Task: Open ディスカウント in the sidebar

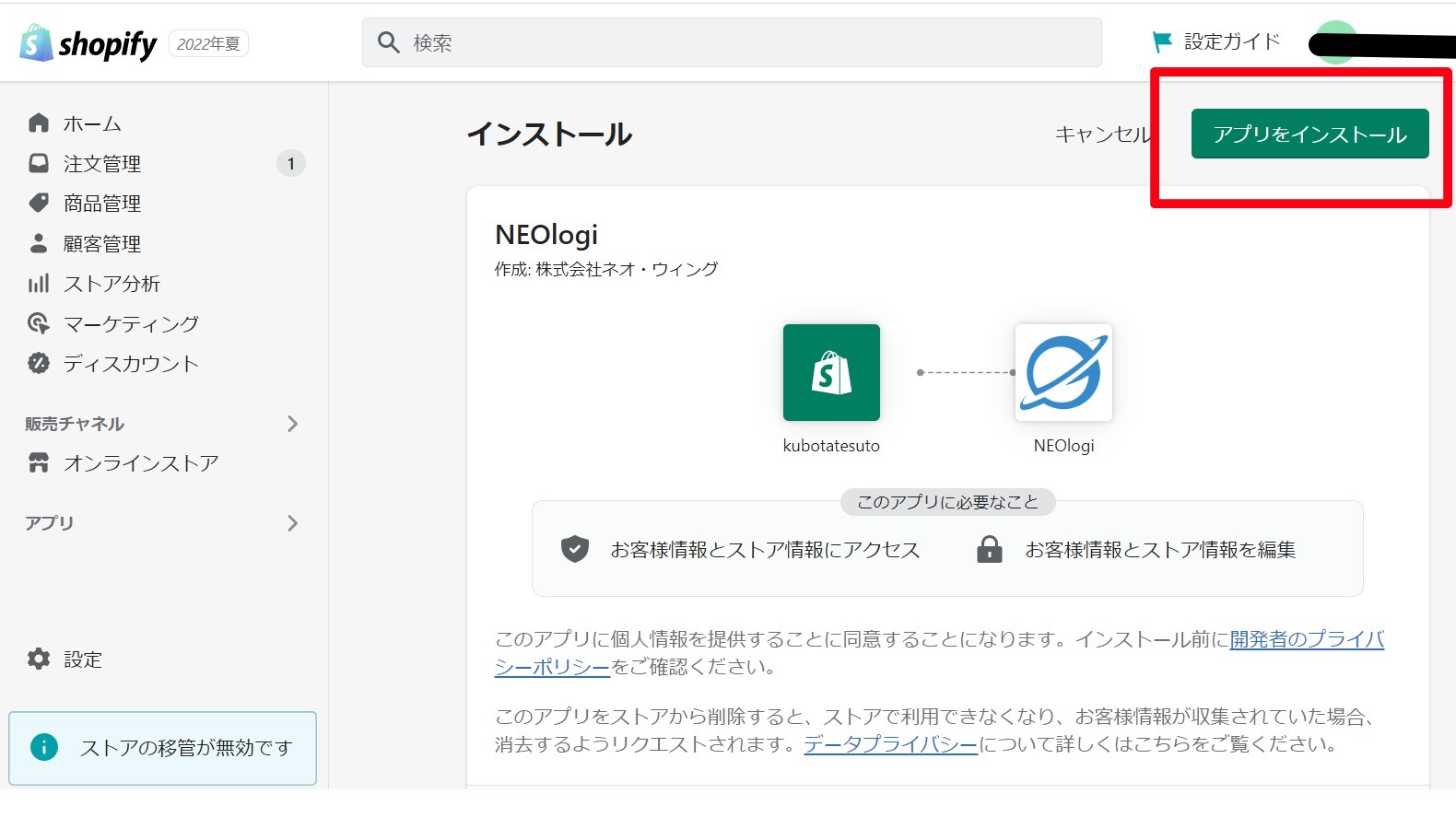Action: [131, 364]
